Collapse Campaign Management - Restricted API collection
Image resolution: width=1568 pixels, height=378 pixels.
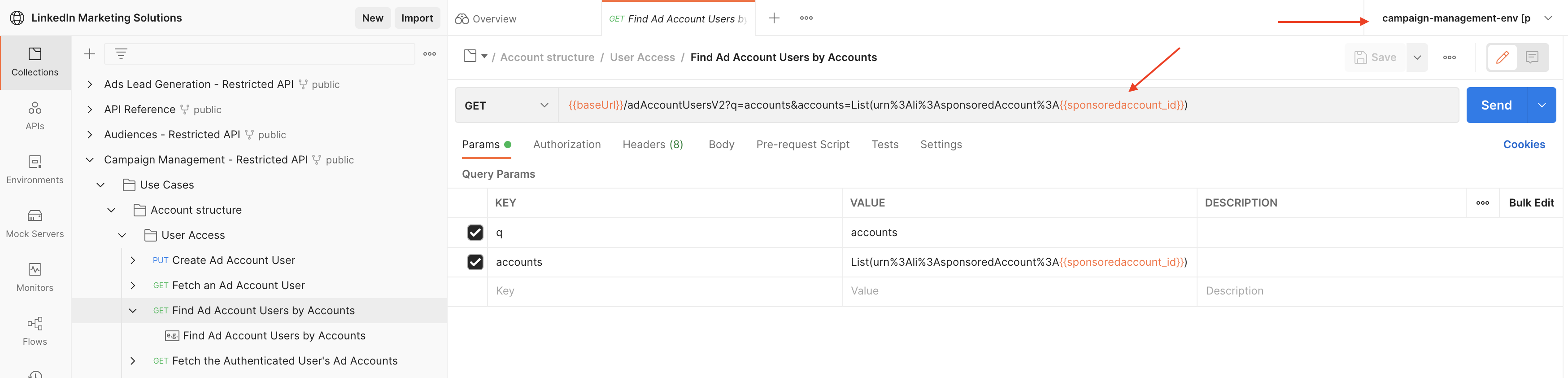[x=90, y=160]
